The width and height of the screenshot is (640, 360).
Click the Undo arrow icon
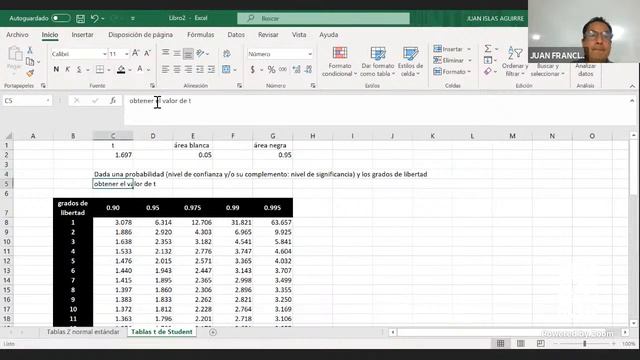95,18
